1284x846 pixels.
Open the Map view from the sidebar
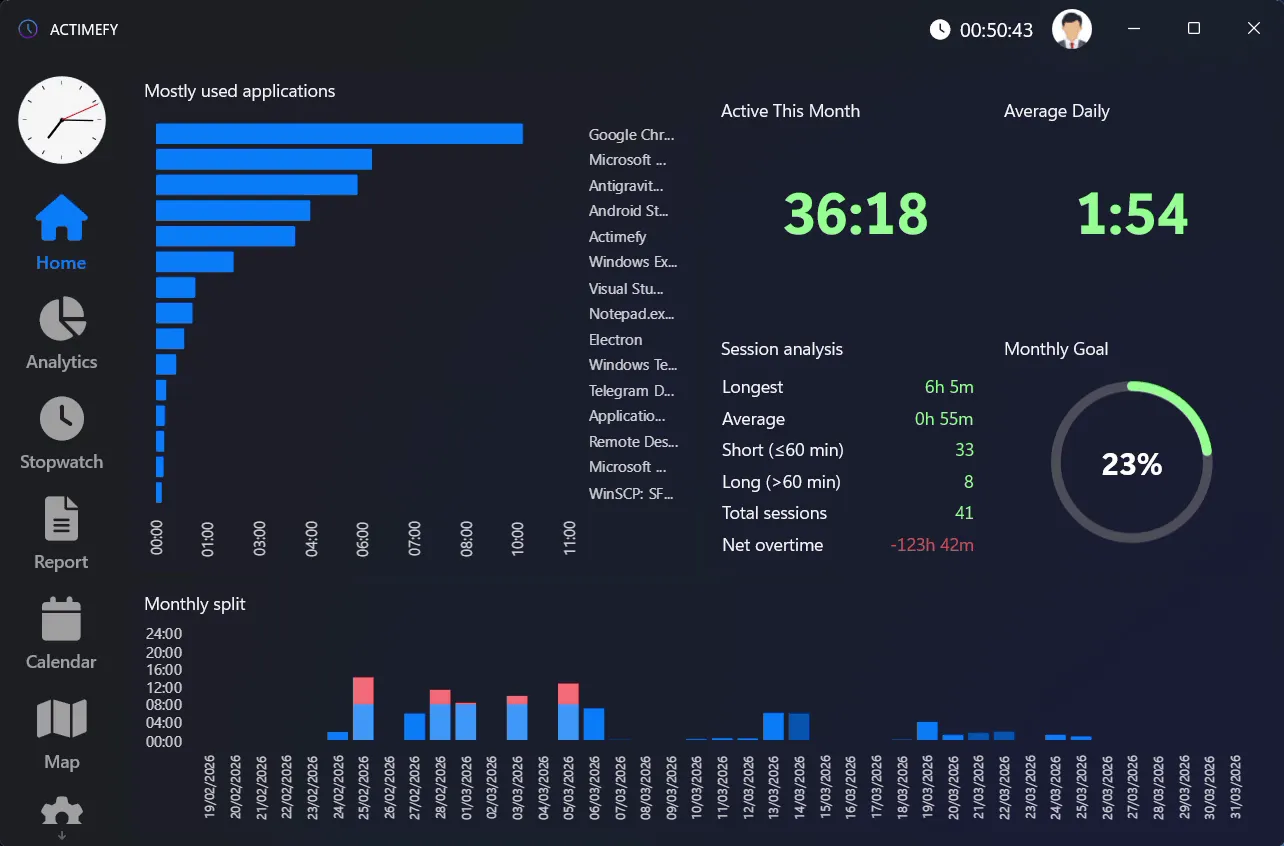click(x=60, y=735)
